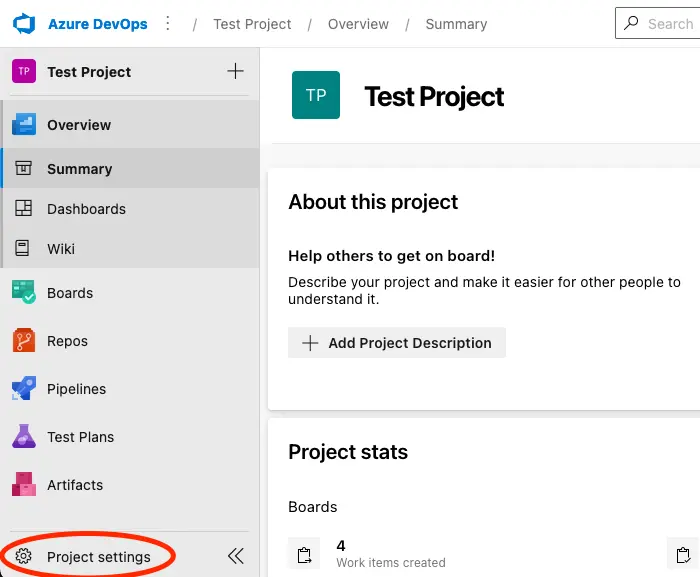Click the magnifier search icon
Image resolution: width=700 pixels, height=577 pixels.
631,23
